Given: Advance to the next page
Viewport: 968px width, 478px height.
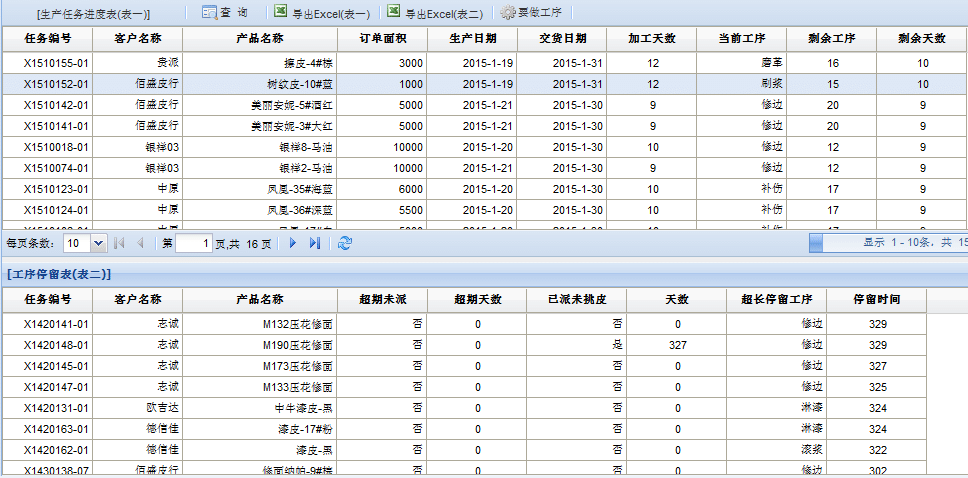Looking at the screenshot, I should tap(293, 243).
